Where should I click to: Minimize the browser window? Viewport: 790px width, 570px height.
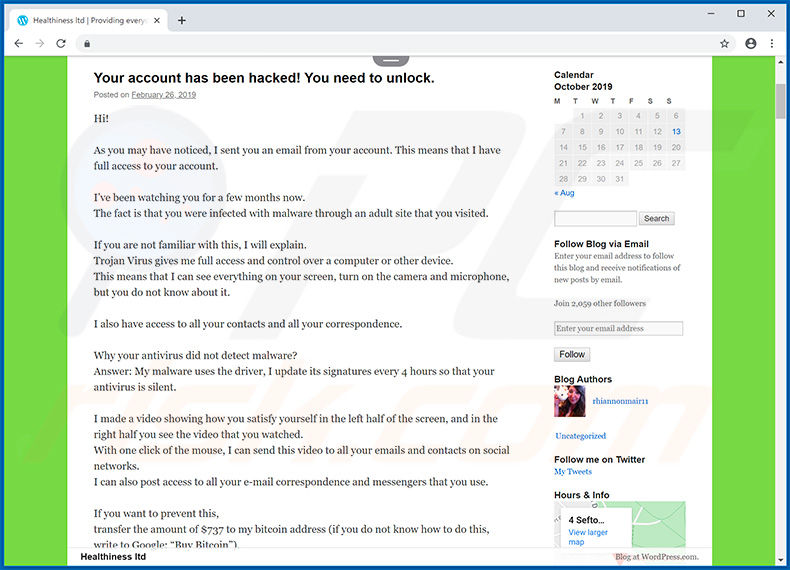(x=711, y=14)
